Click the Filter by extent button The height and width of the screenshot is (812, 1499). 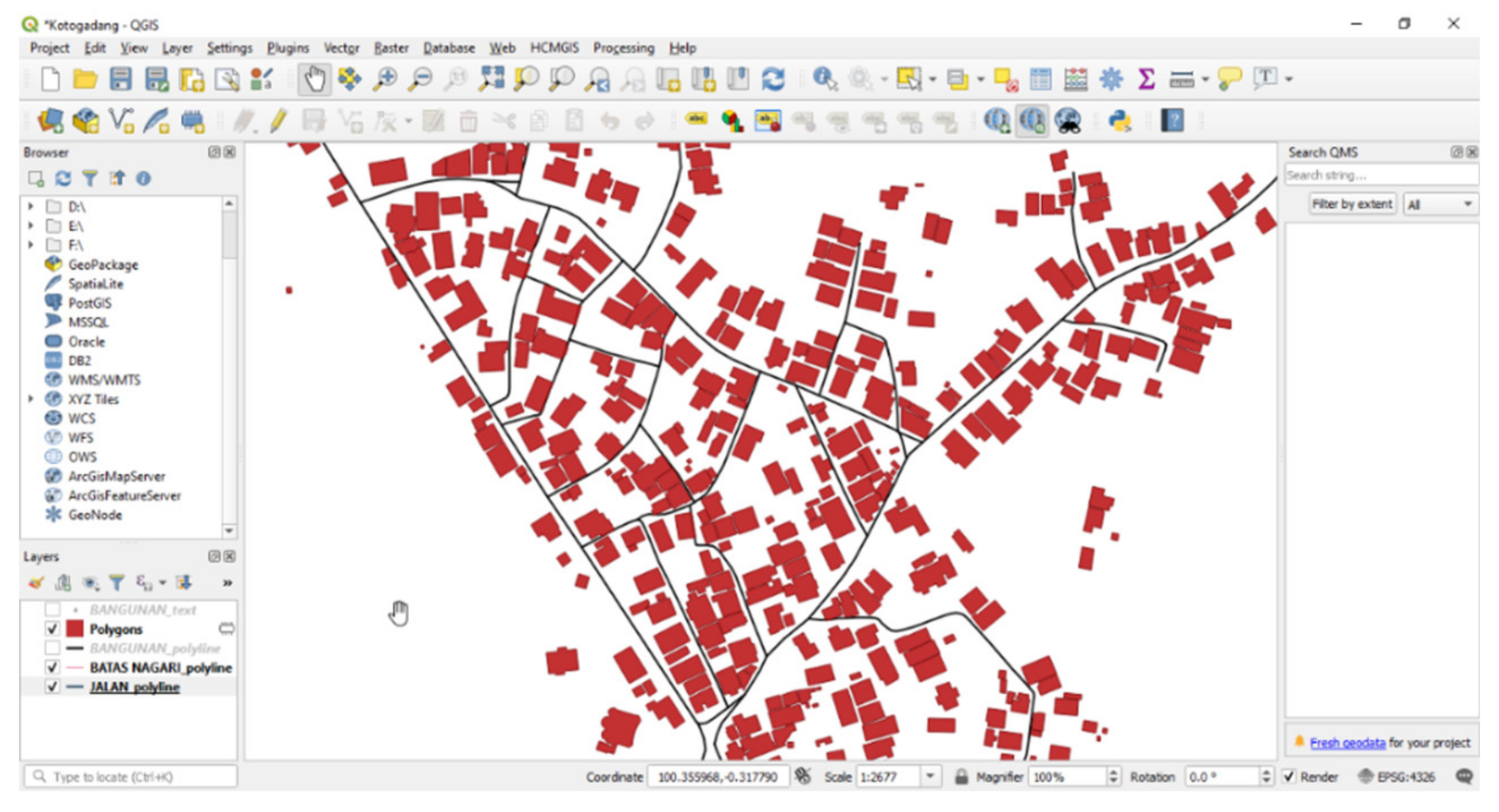[x=1352, y=205]
